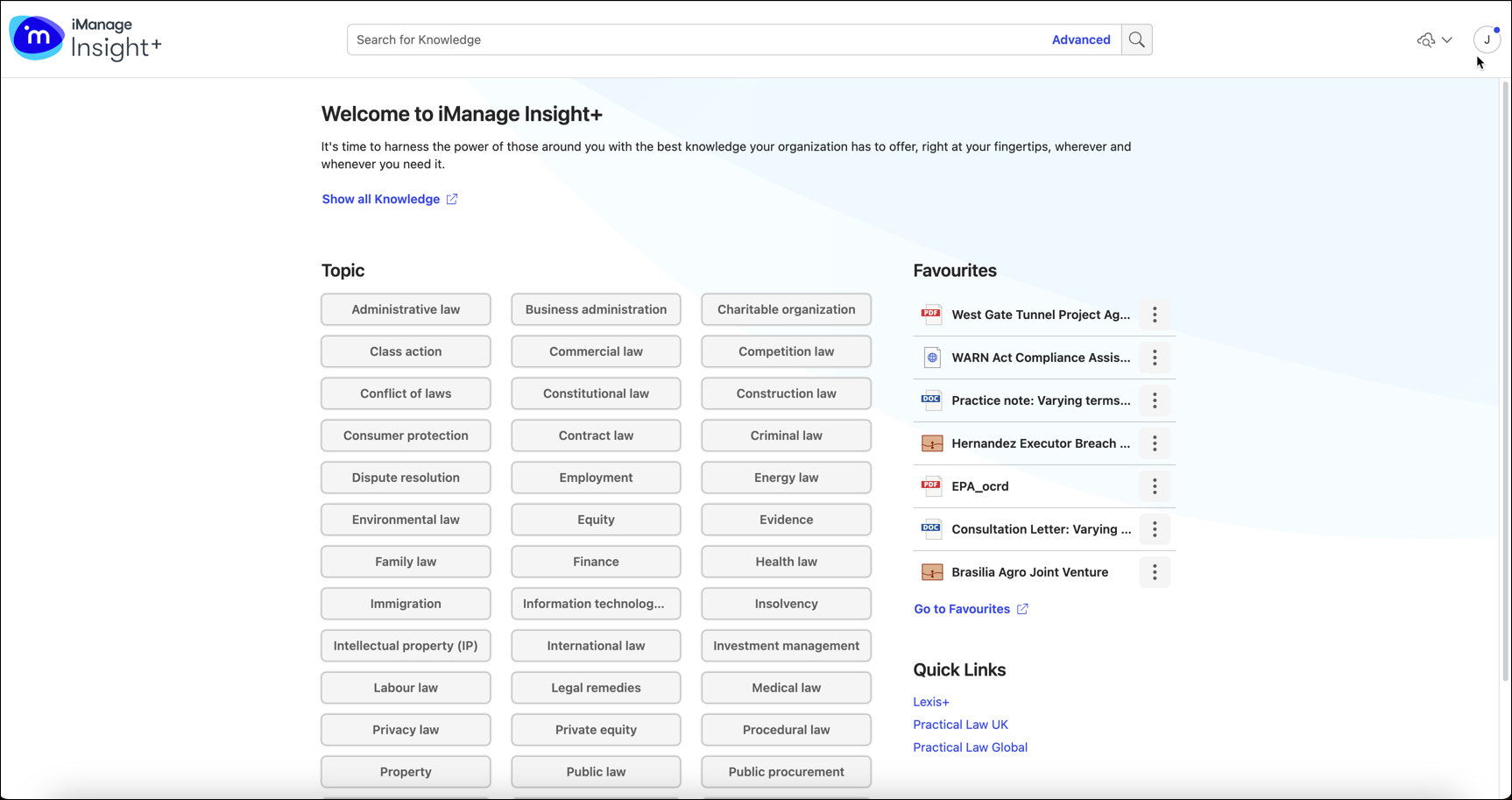
Task: Click the matter icon for Hernandez Executor Breach
Action: pyautogui.click(x=931, y=442)
